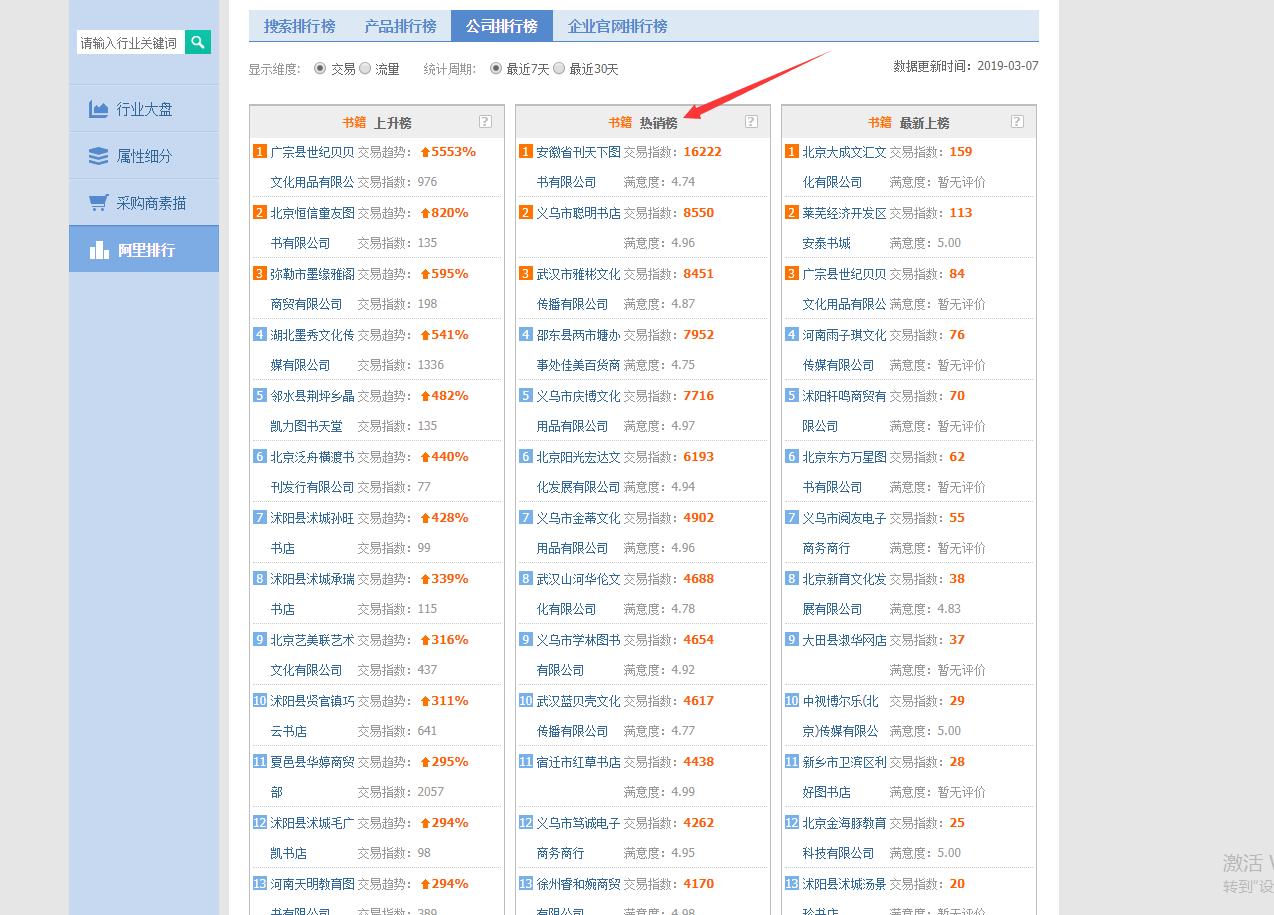The image size is (1274, 915).
Task: Open company 北京金海豚教育科技有限公司
Action: [x=844, y=838]
